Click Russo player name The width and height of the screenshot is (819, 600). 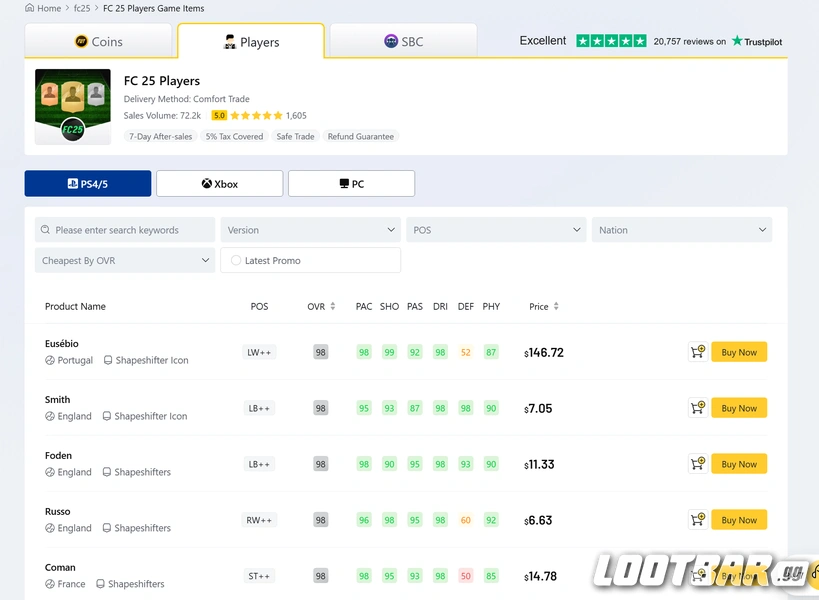pyautogui.click(x=57, y=511)
